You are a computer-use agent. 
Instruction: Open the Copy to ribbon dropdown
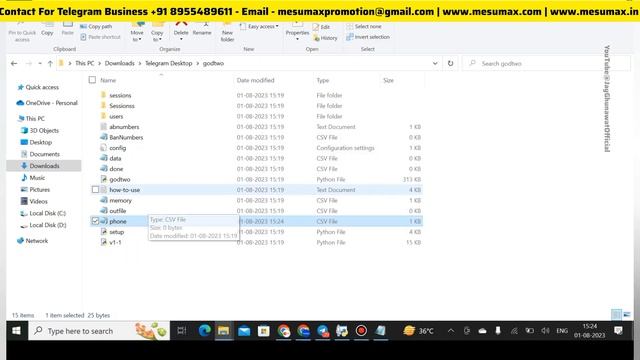[157, 32]
